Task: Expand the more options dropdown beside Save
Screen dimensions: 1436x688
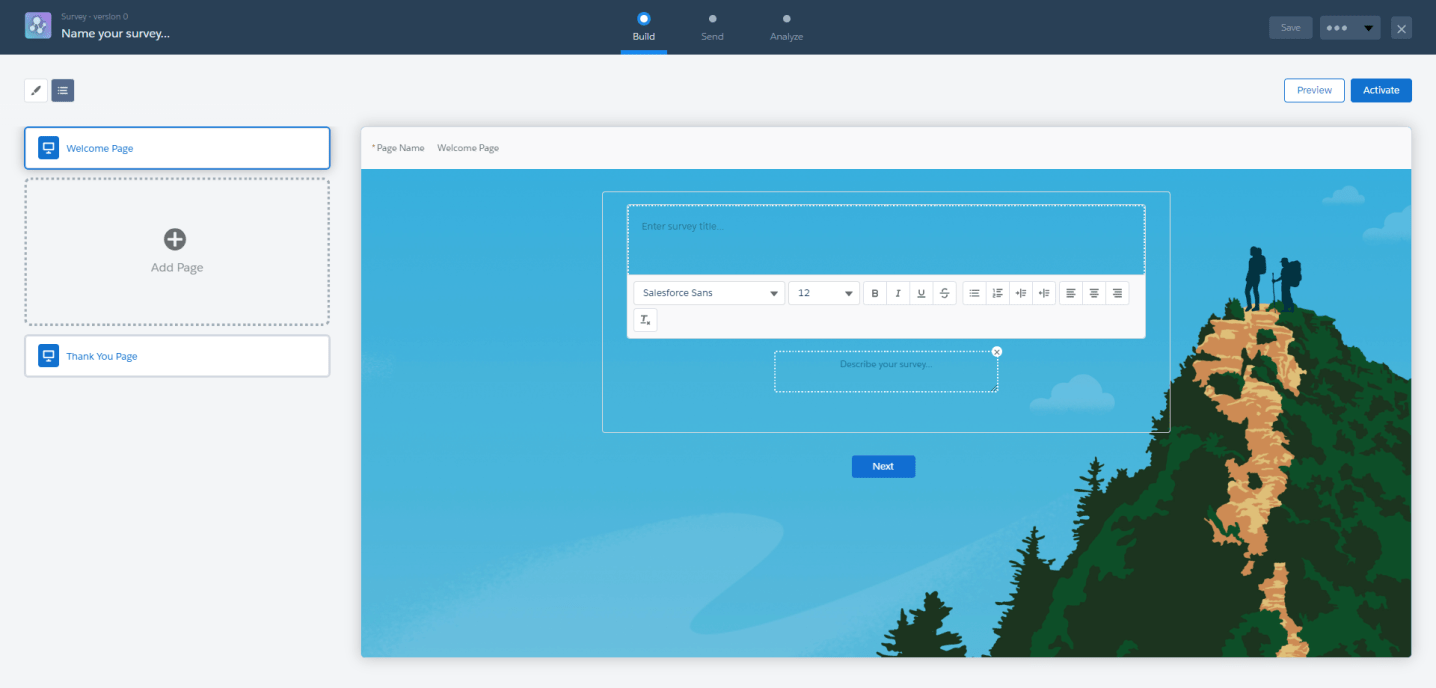Action: (1350, 28)
